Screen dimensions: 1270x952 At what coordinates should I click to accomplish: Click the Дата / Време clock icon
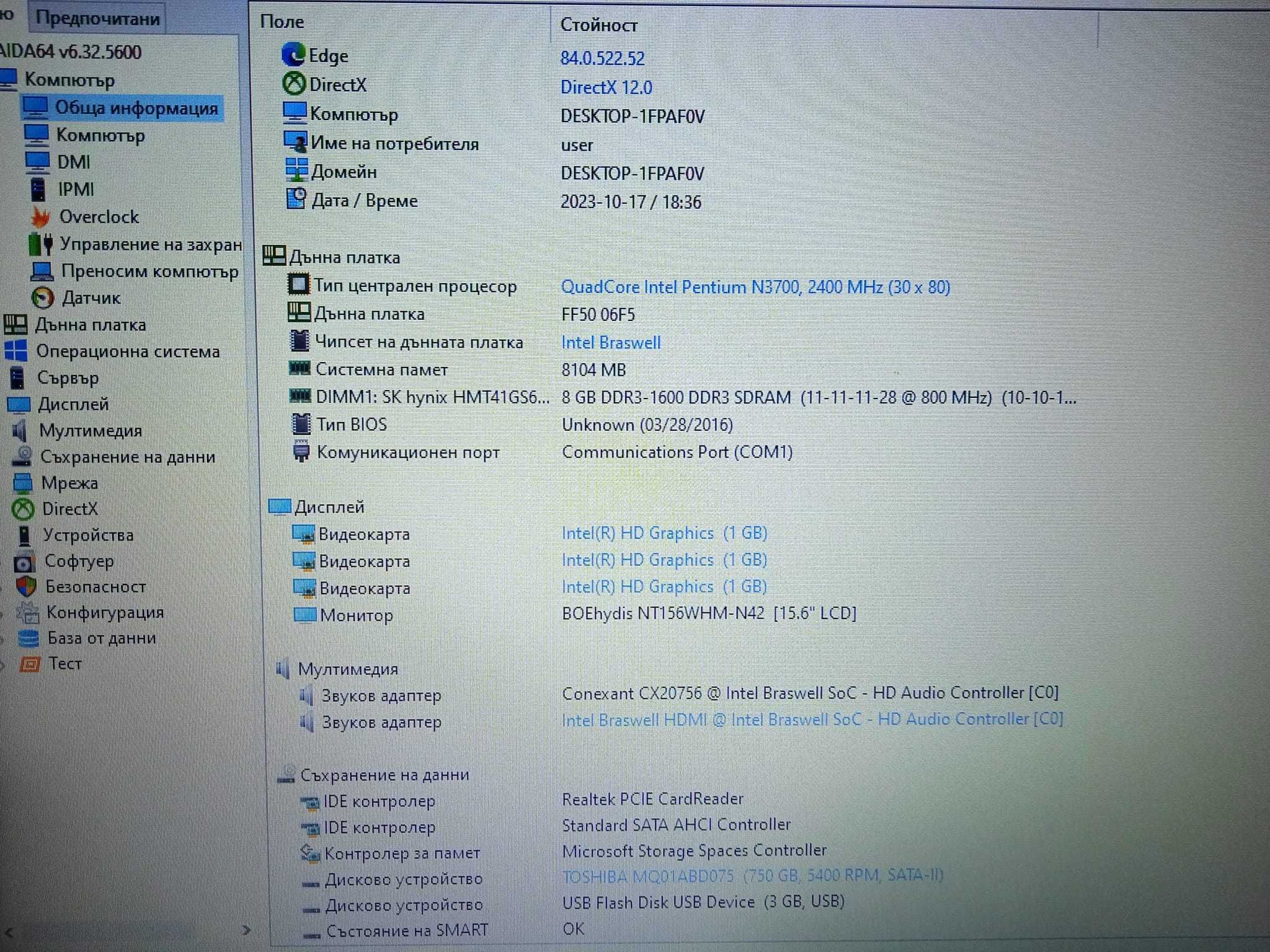tap(296, 200)
